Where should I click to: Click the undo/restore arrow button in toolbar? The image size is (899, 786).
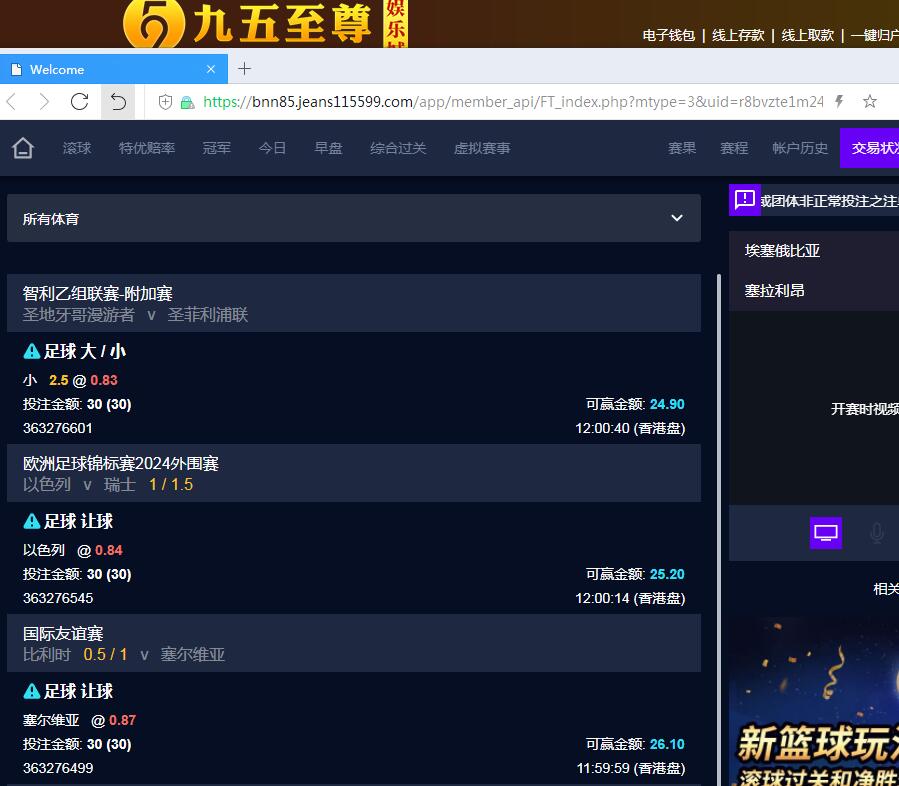(118, 102)
